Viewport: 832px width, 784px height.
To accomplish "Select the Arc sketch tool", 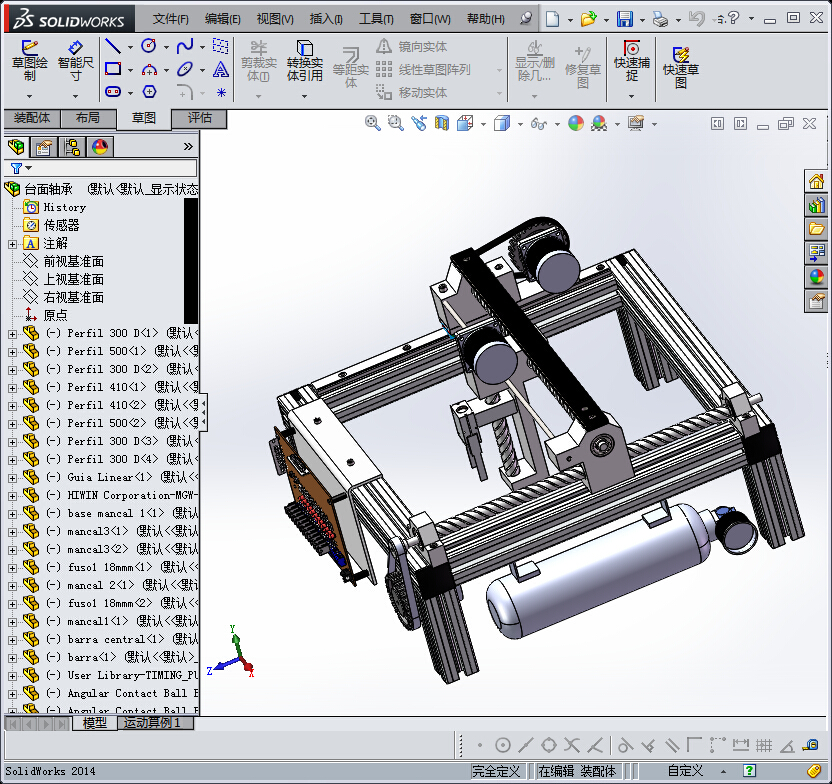I will [x=149, y=69].
